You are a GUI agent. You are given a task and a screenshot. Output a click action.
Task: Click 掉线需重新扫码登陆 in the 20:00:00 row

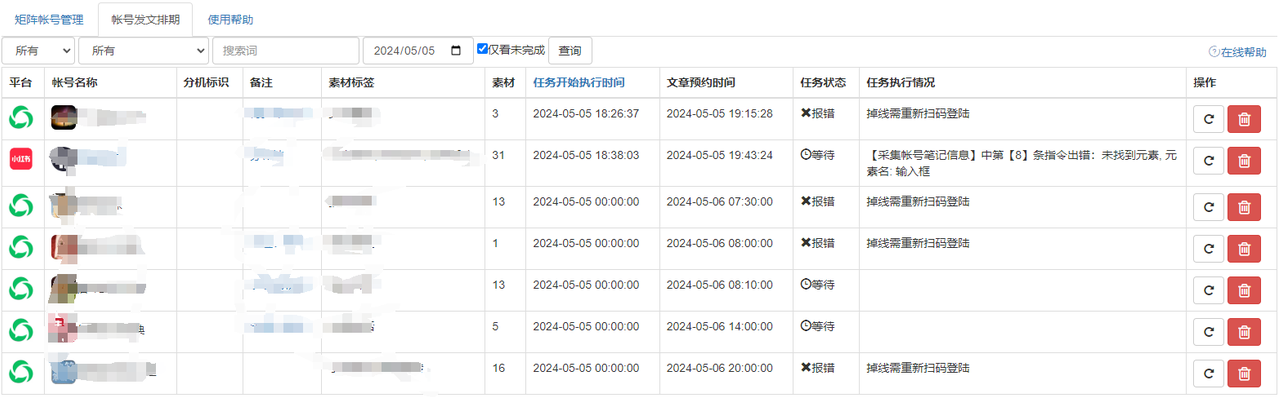coord(918,368)
